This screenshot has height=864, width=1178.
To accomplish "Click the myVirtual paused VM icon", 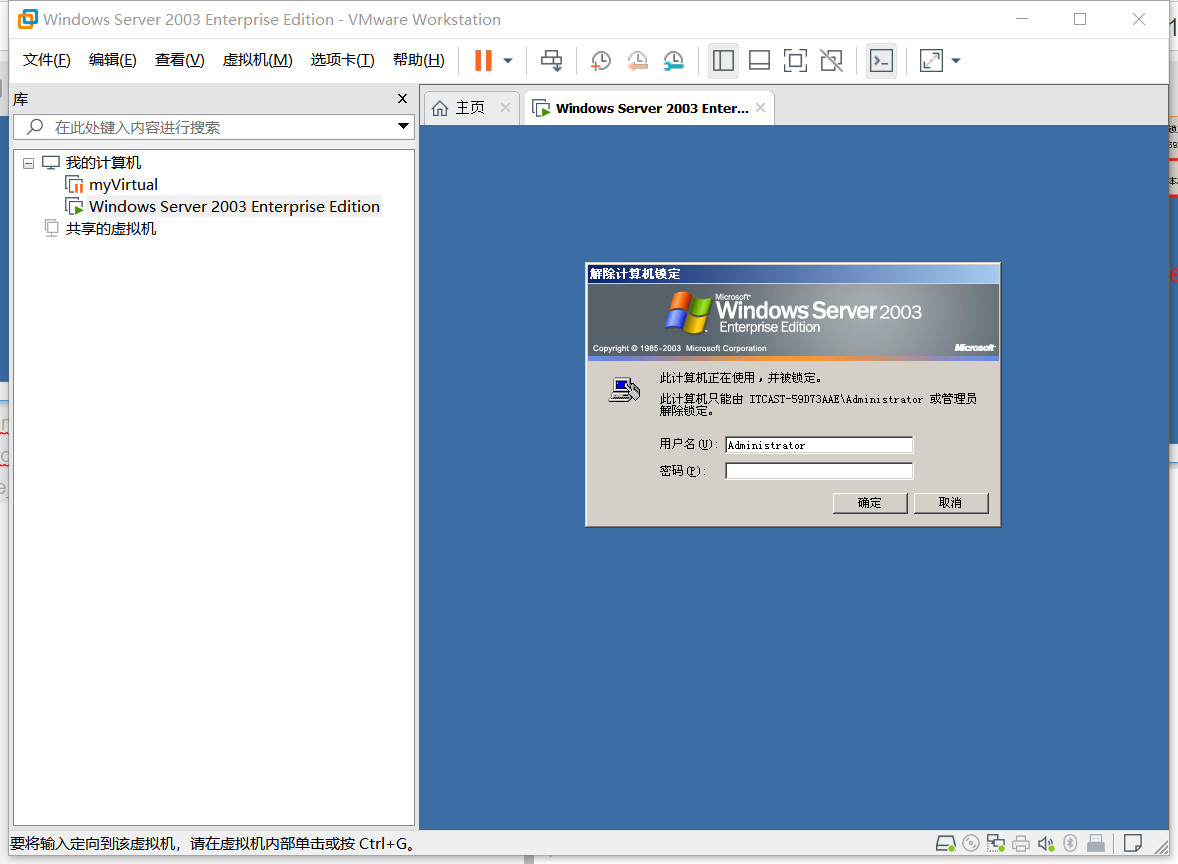I will [74, 184].
